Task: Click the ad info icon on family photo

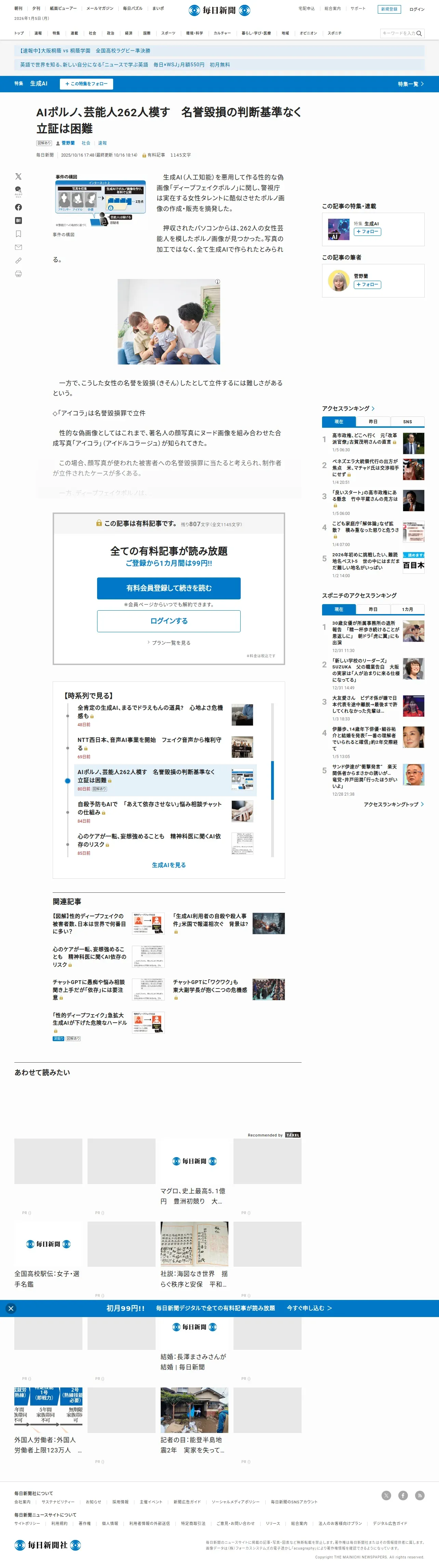Action: 217,282
